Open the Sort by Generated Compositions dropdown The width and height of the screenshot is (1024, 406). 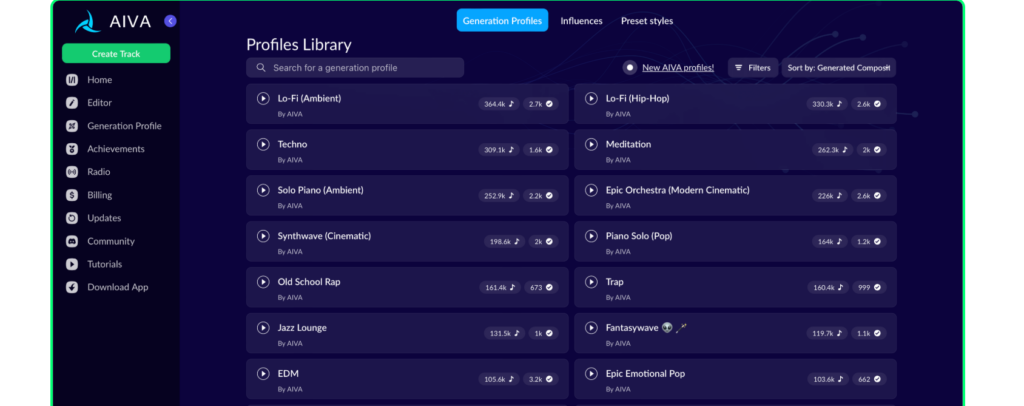(839, 68)
